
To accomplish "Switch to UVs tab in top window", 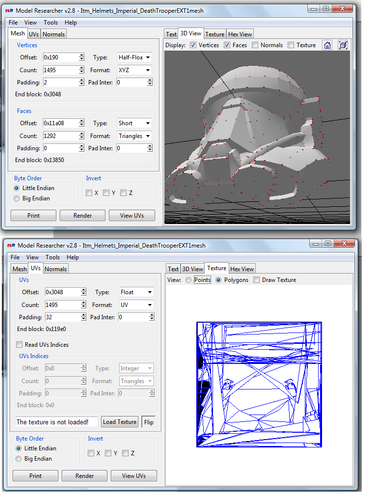I will point(34,34).
